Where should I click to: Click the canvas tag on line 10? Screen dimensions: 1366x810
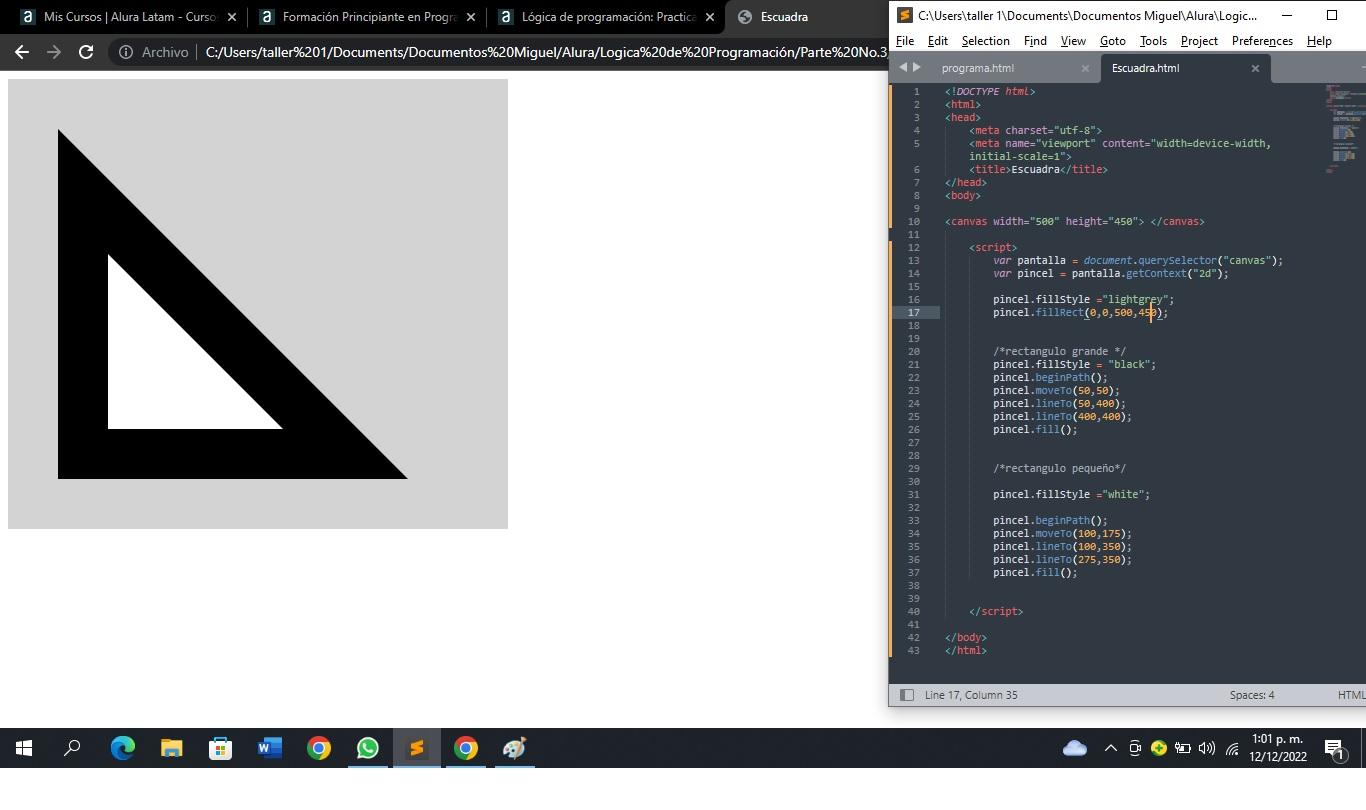(x=1074, y=221)
